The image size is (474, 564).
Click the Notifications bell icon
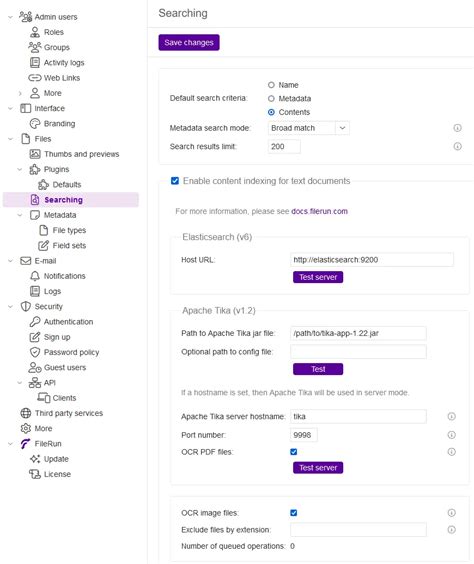(35, 276)
